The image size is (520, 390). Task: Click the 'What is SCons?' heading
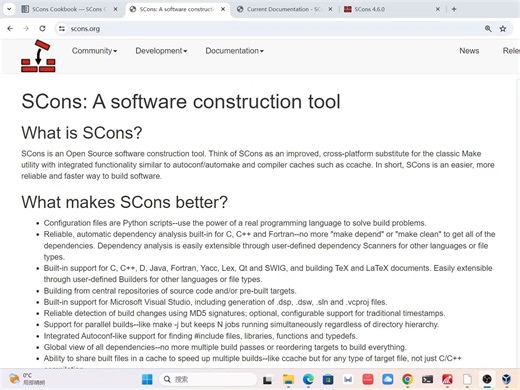pos(82,133)
